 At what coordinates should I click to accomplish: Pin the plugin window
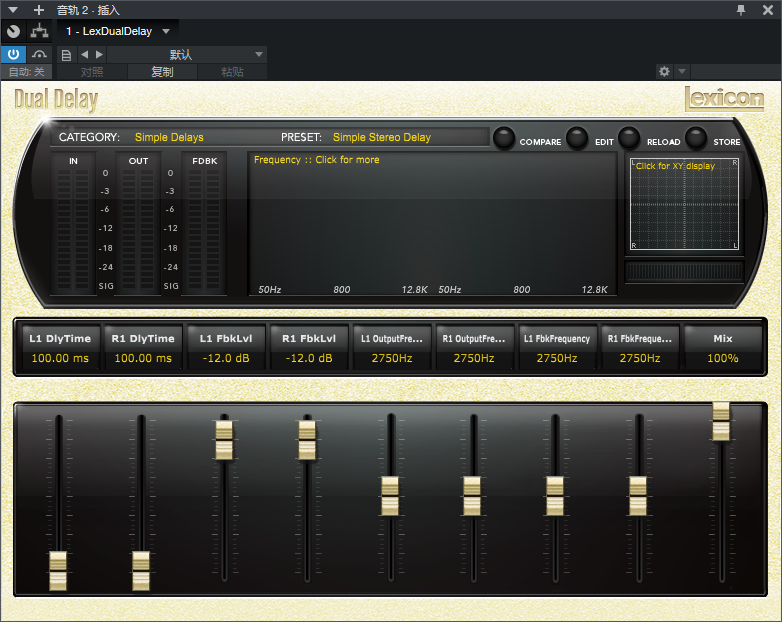[x=741, y=10]
